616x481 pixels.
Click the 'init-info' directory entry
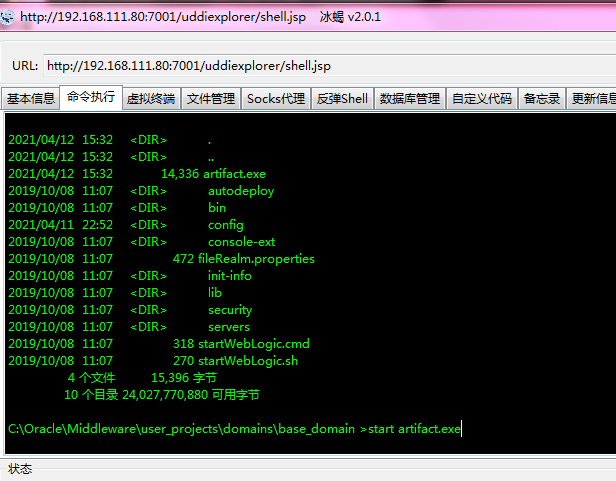229,275
